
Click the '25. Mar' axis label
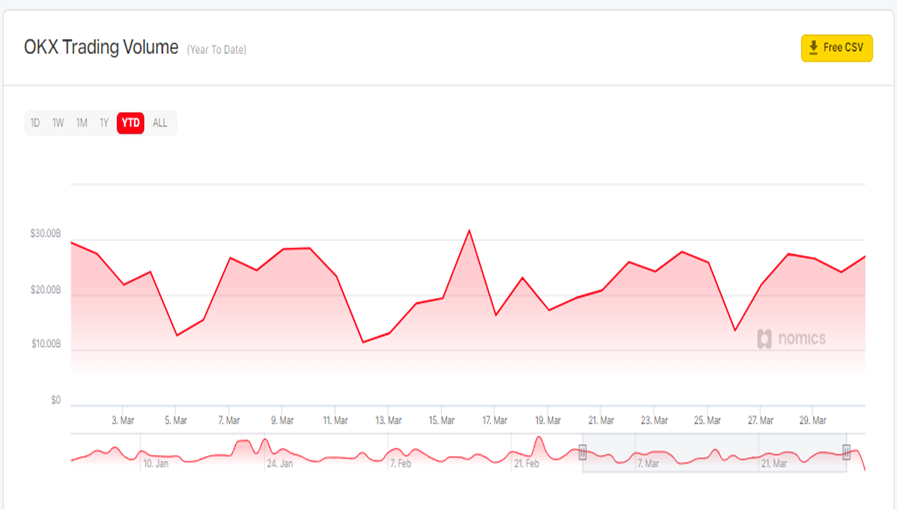click(707, 420)
